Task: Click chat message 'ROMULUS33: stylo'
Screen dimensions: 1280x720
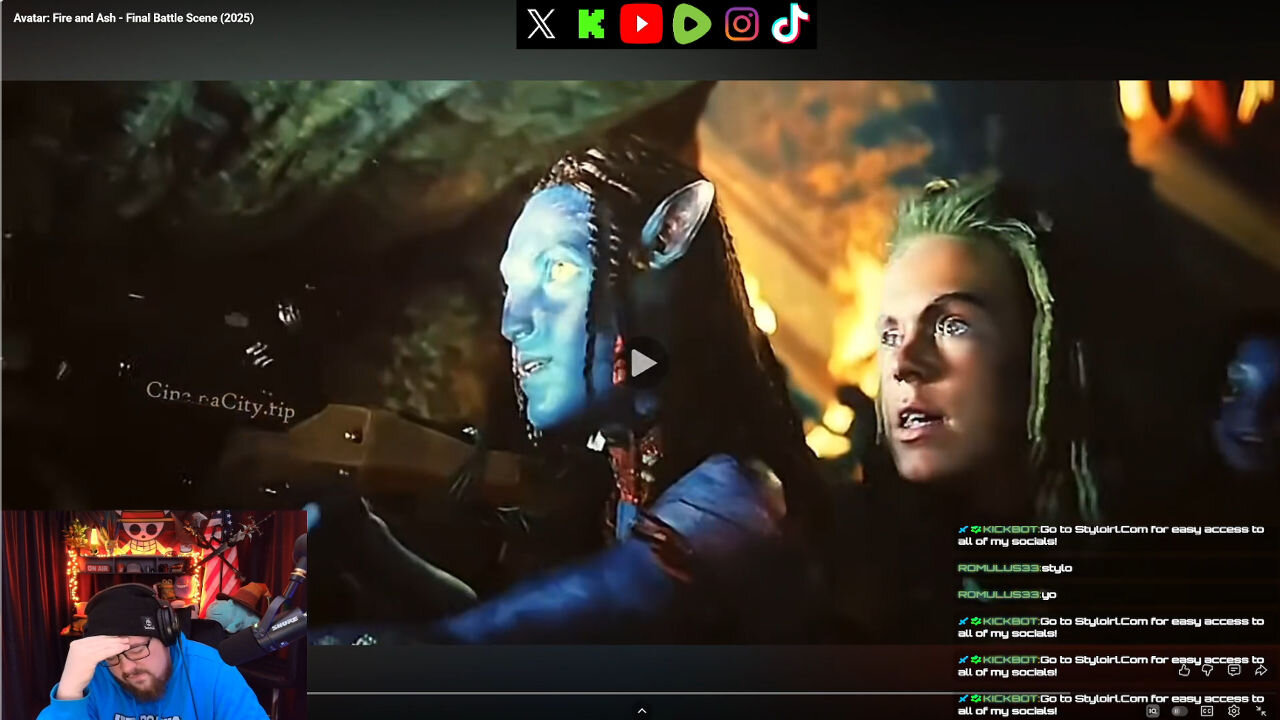Action: [1015, 568]
